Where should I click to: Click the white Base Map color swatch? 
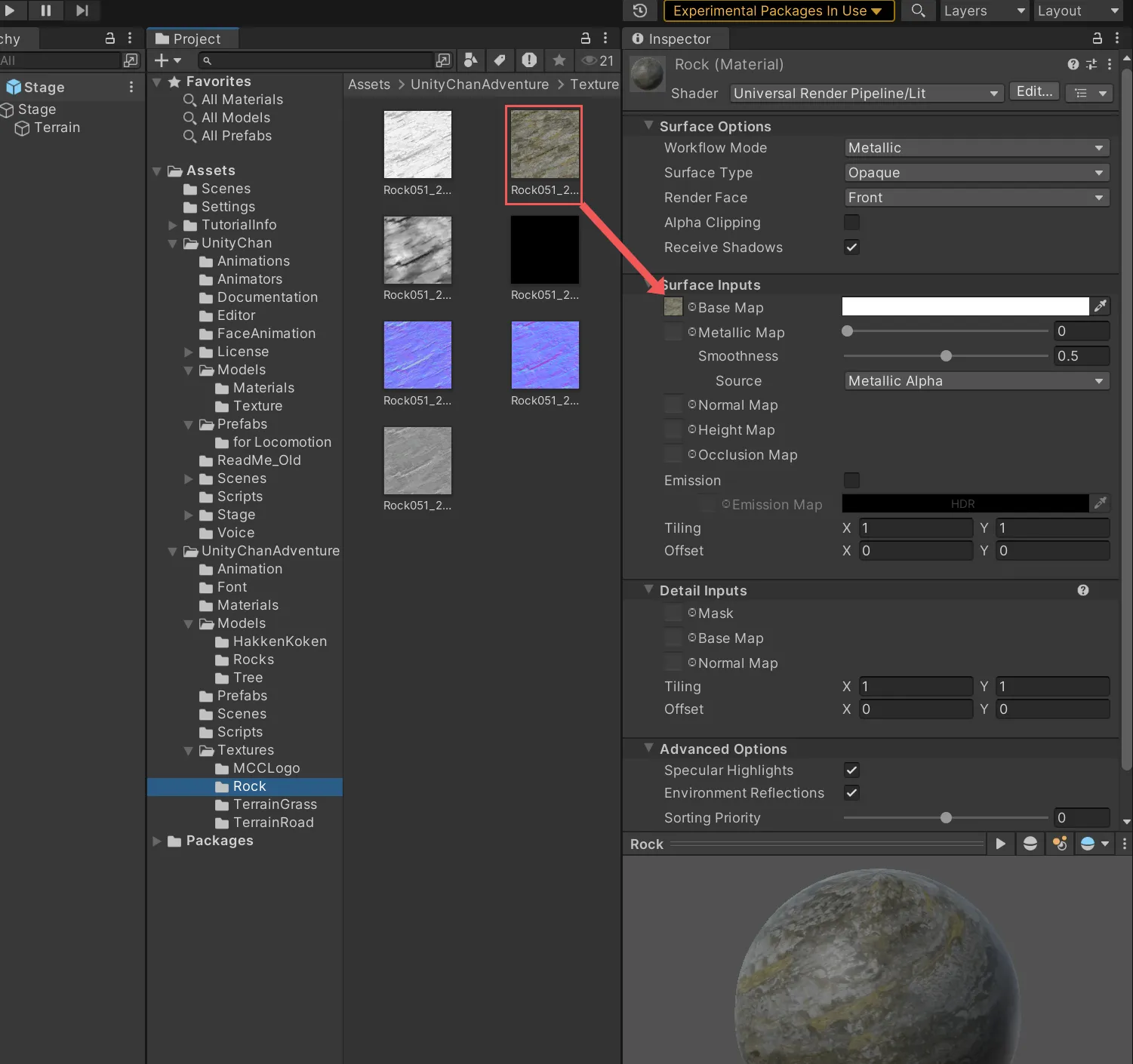coord(965,306)
